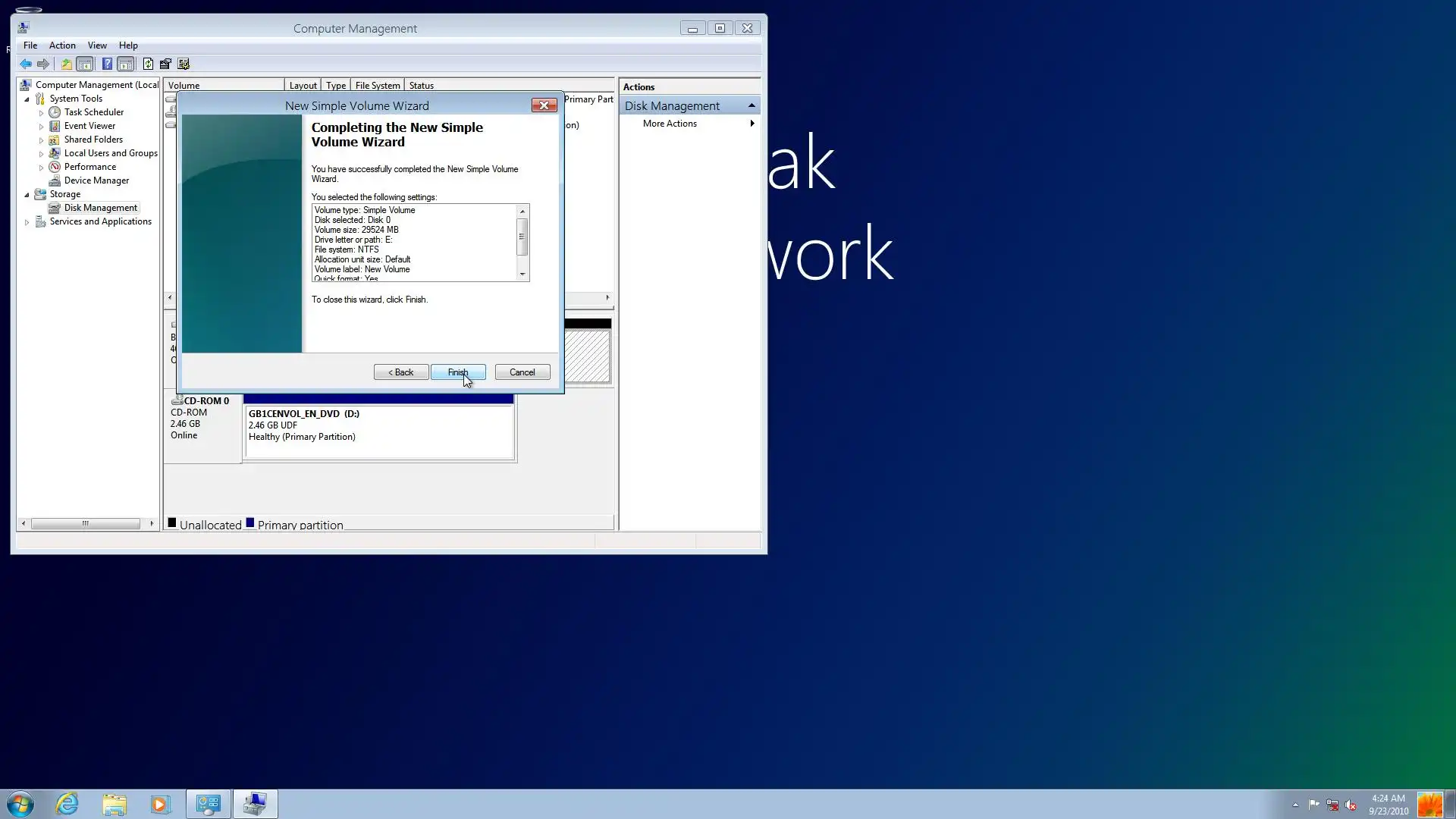The height and width of the screenshot is (819, 1456).
Task: Click the Back button in wizard
Action: point(400,372)
